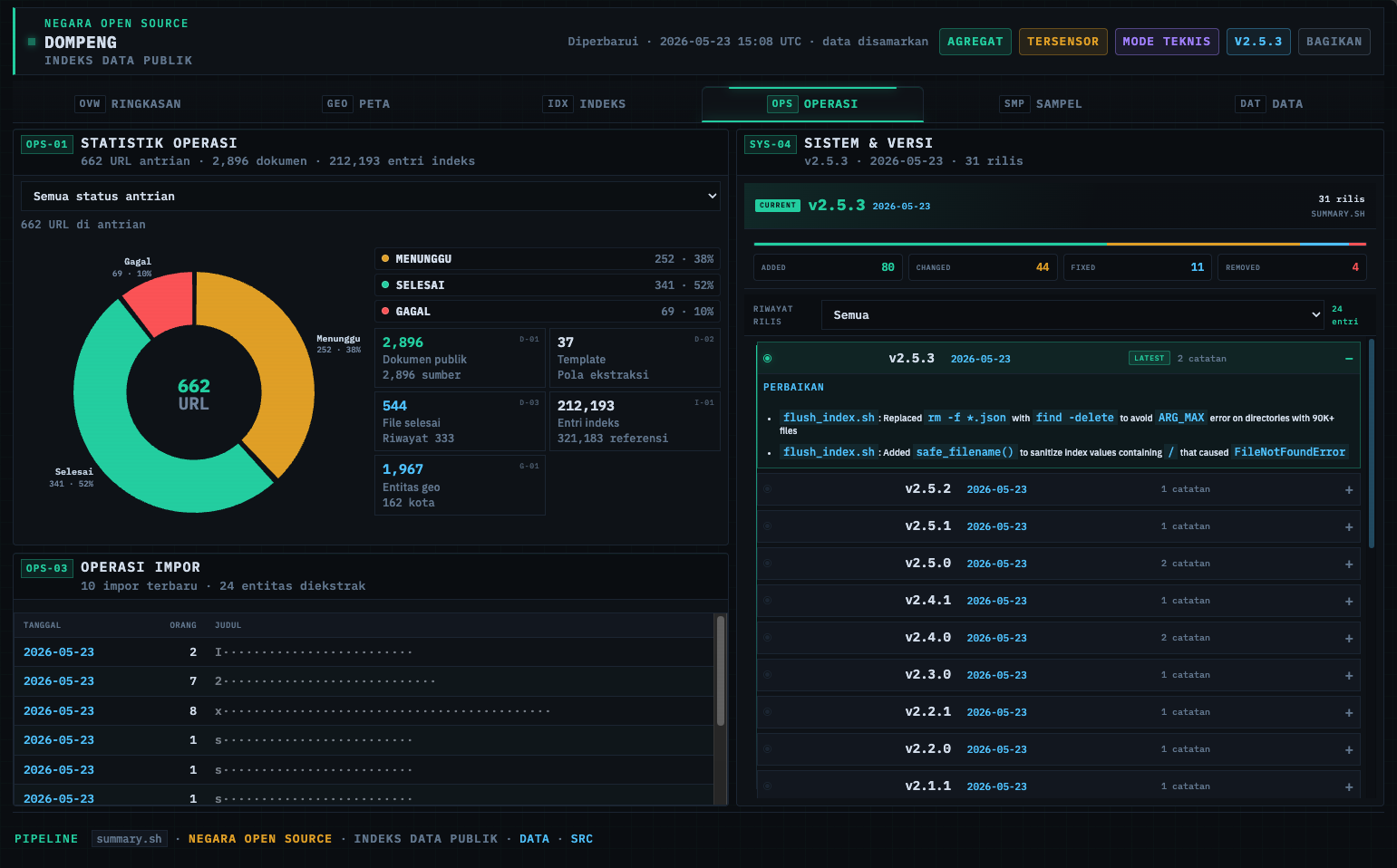Click the OPS-01 panel badge

47,144
